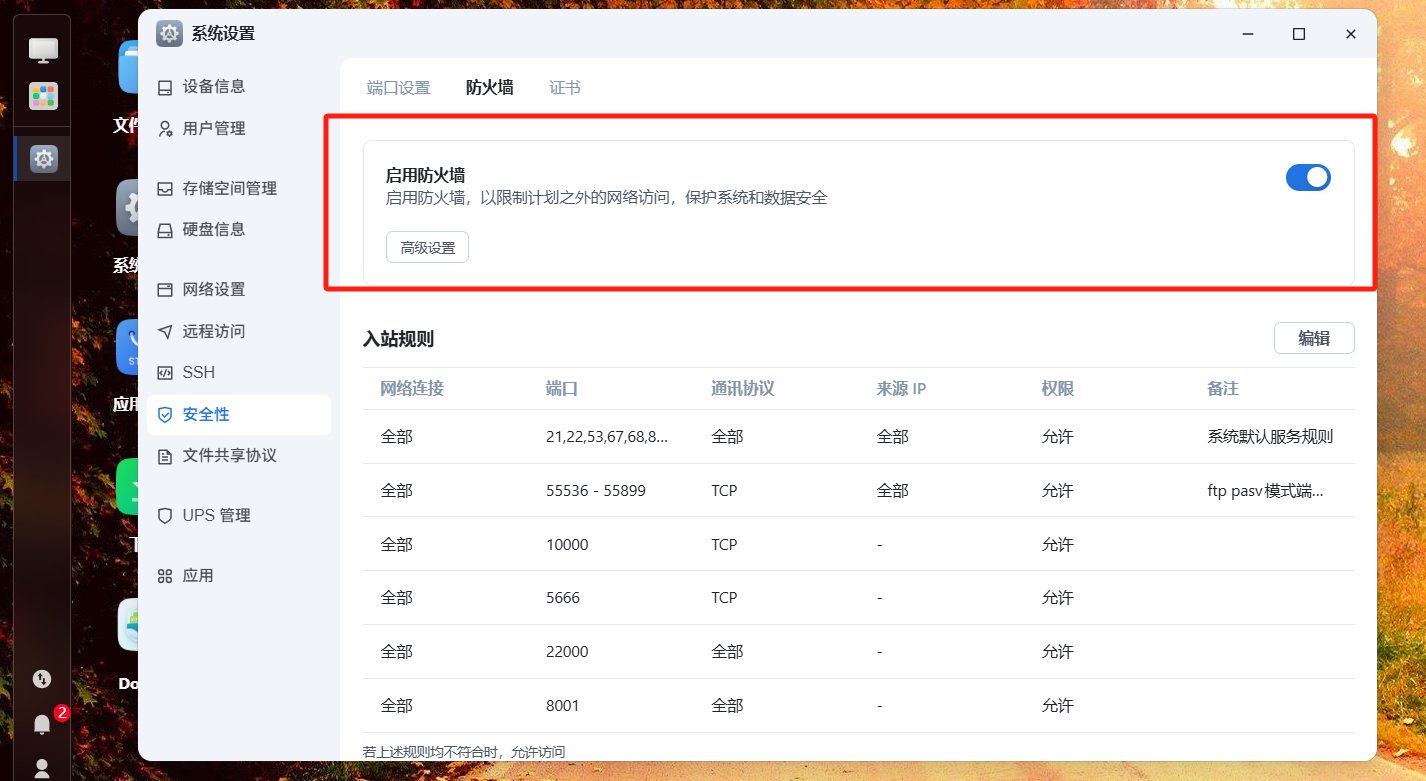Viewport: 1426px width, 781px height.
Task: Click the 端口 column header
Action: pyautogui.click(x=562, y=389)
